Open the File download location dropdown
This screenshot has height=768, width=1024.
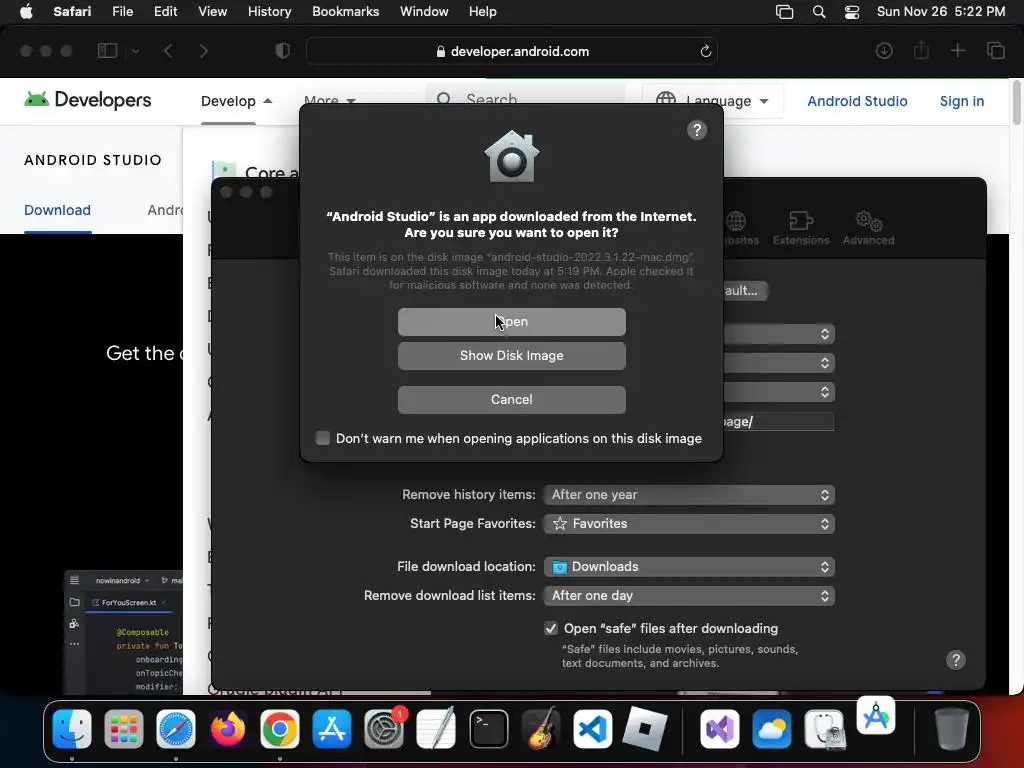(689, 567)
